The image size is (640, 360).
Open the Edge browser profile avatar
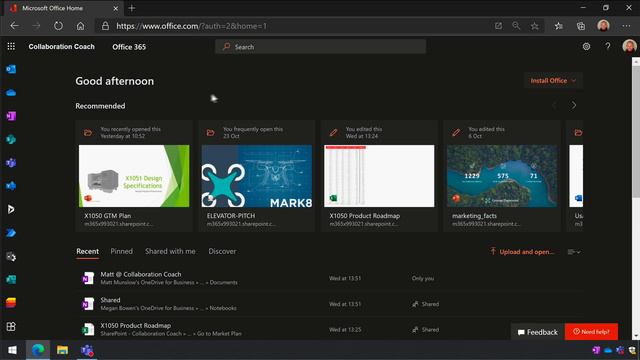pyautogui.click(x=603, y=26)
